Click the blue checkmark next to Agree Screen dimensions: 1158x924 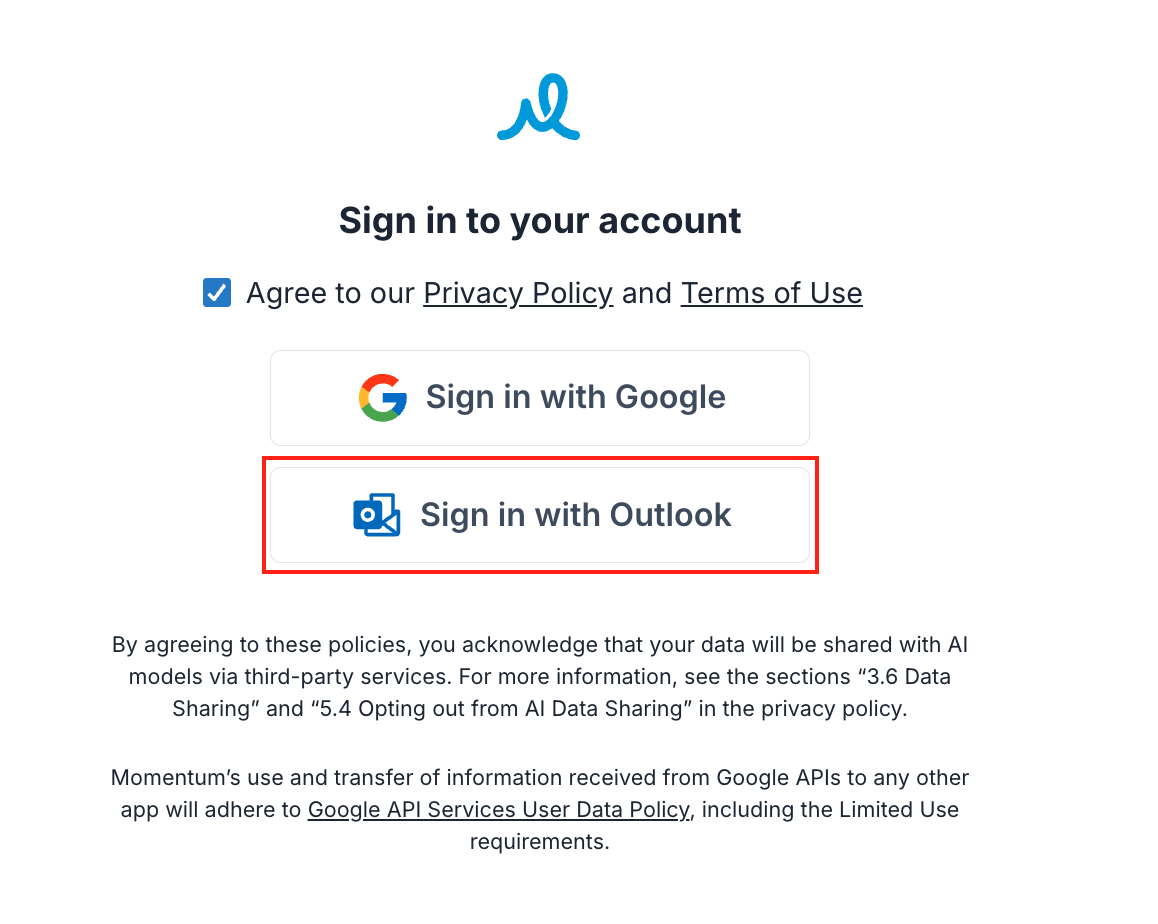tap(217, 292)
